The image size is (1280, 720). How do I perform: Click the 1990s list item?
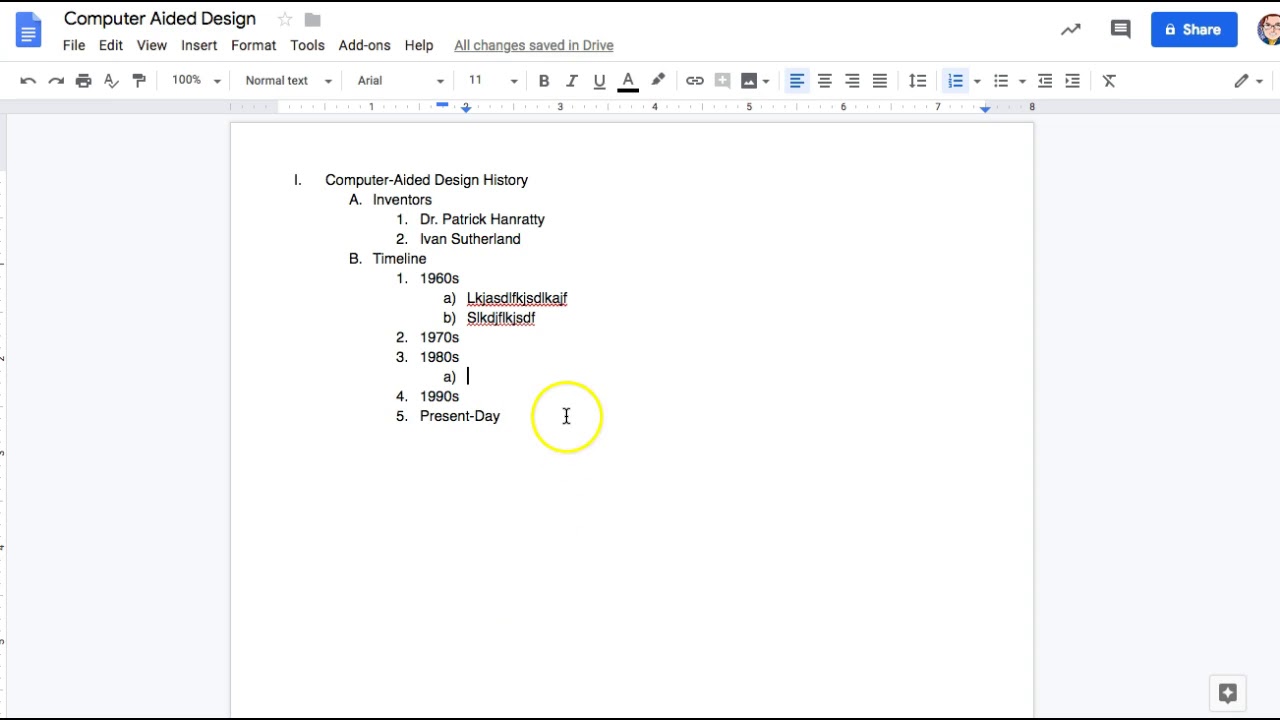(x=439, y=396)
